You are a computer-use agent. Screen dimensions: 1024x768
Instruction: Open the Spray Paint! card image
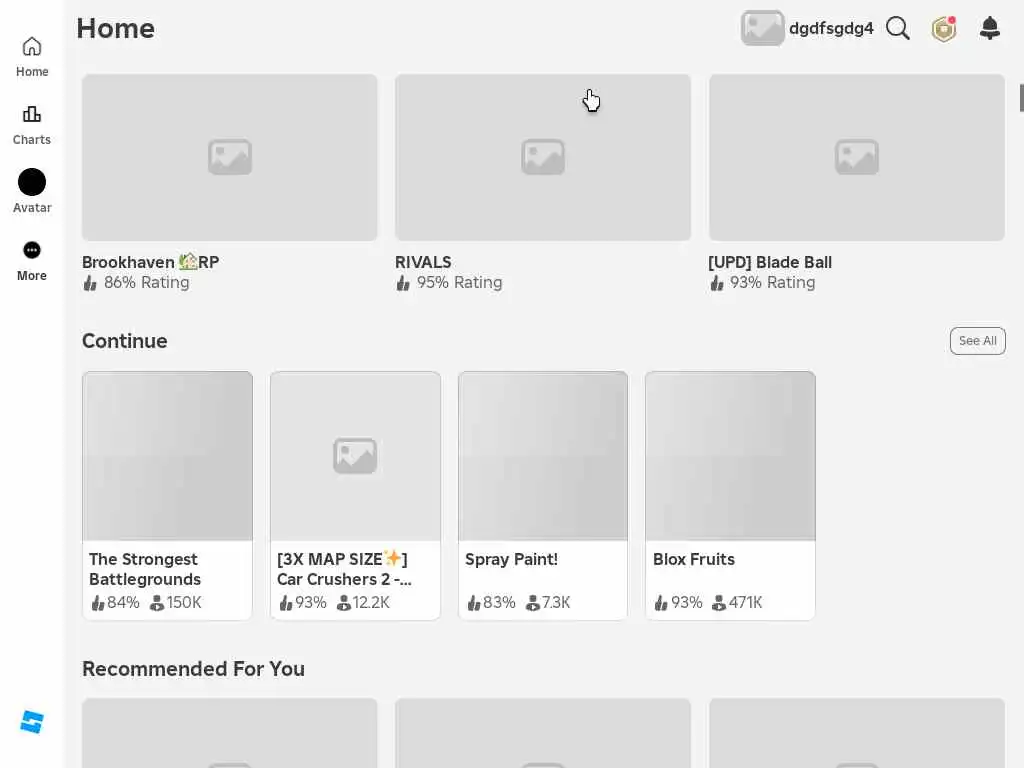[543, 456]
